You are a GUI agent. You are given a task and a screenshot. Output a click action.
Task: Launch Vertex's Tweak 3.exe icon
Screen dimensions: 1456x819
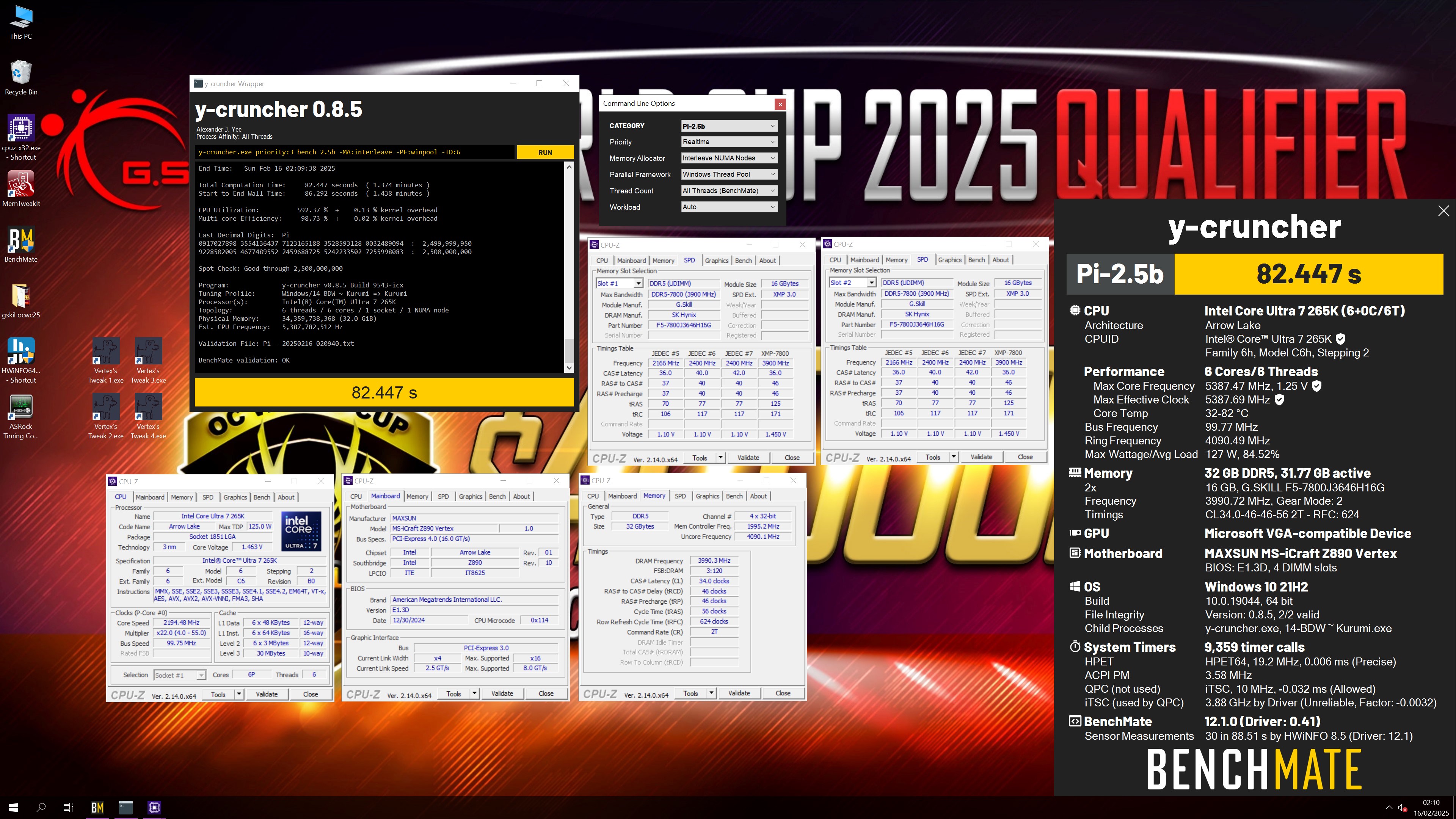[x=149, y=360]
